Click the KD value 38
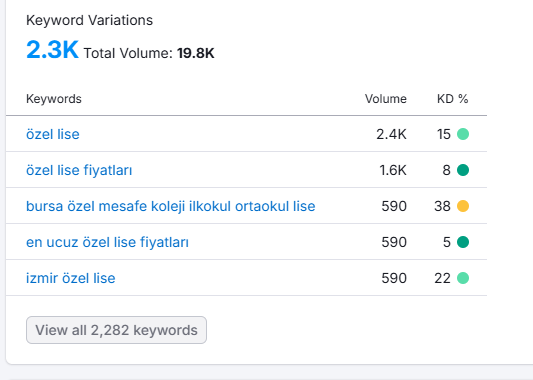The height and width of the screenshot is (380, 533). click(442, 206)
